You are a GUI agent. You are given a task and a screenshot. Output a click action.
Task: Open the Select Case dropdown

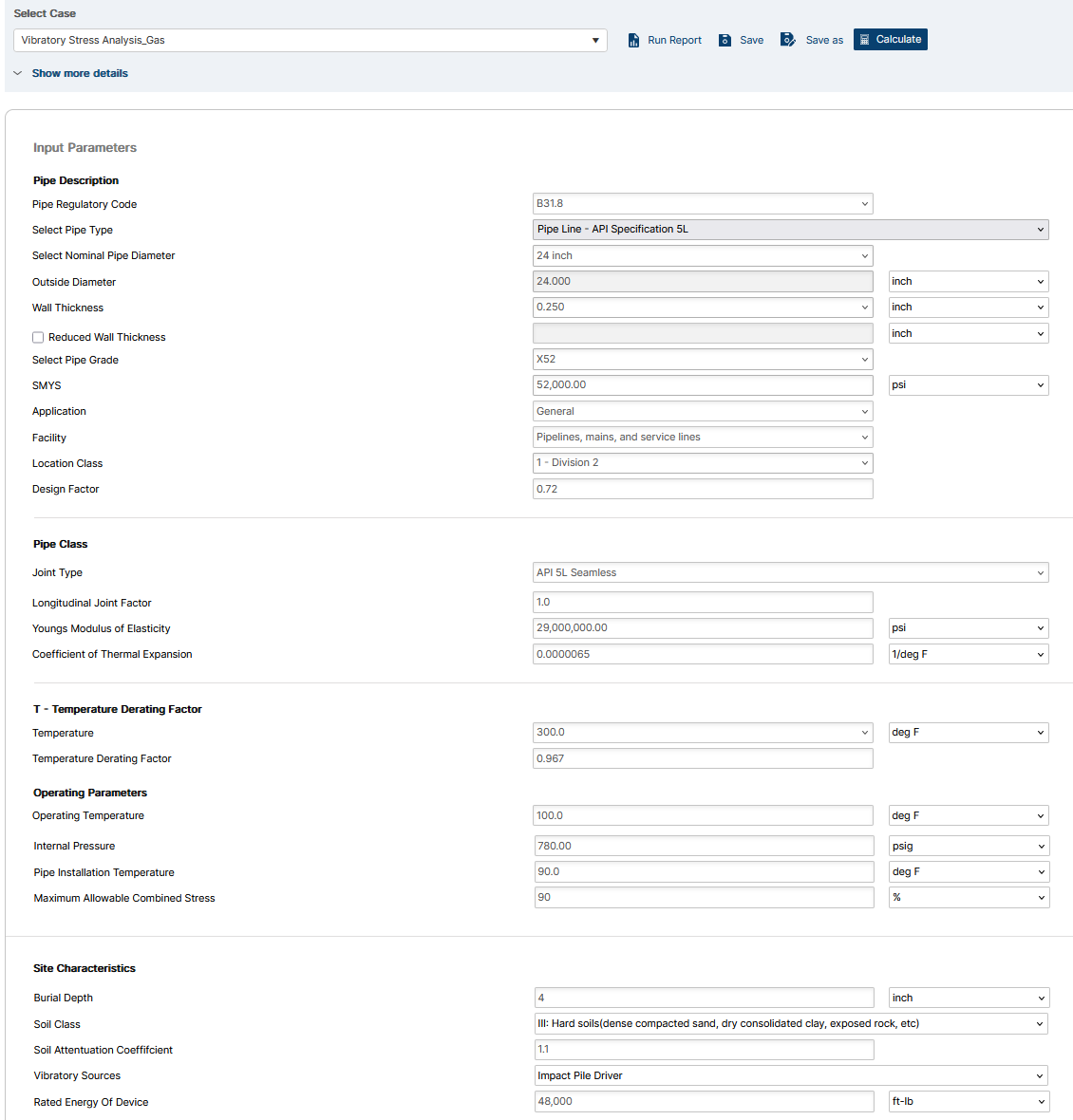pyautogui.click(x=310, y=40)
